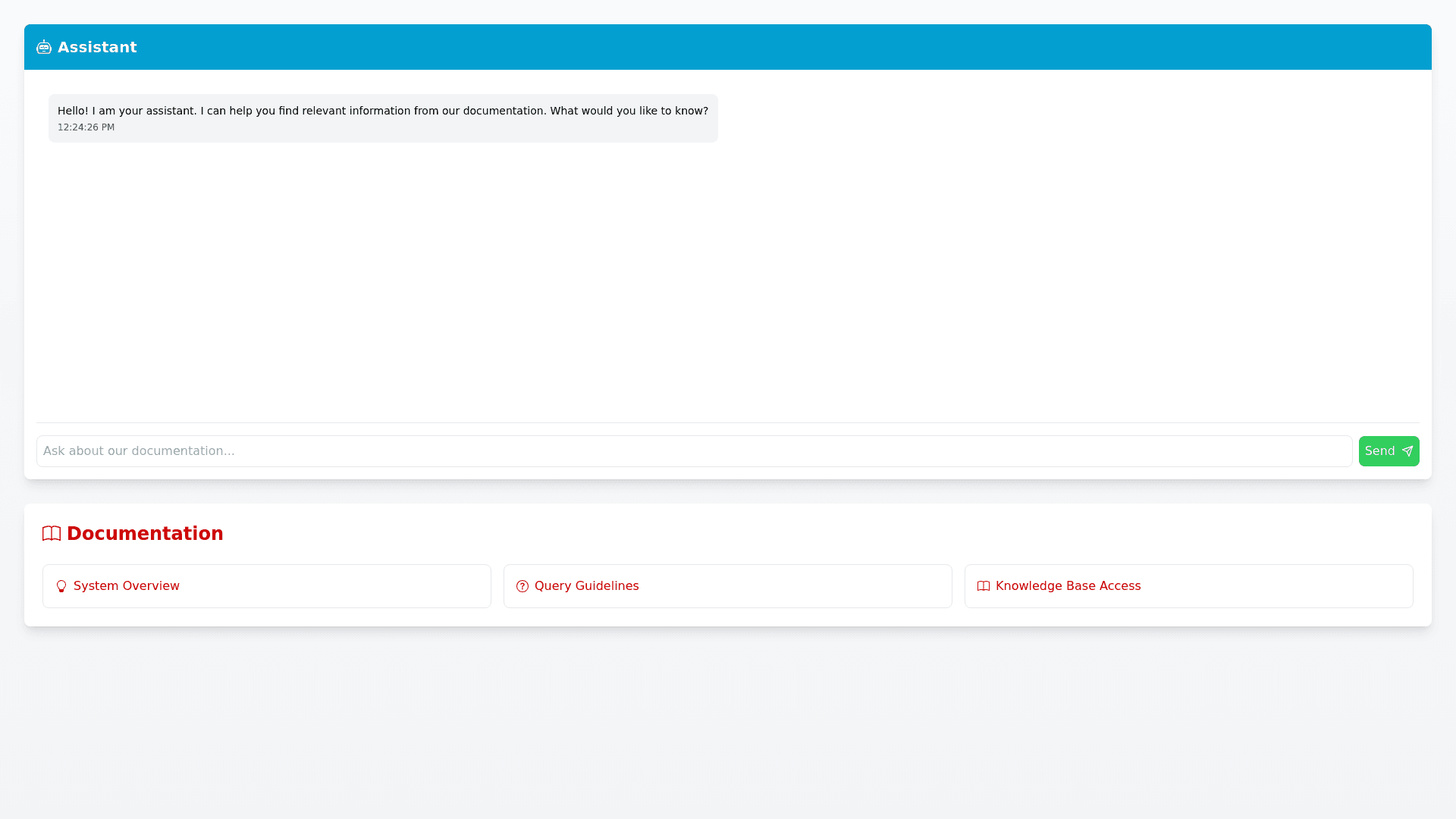Focus the Ask about our documentation field
The image size is (1456, 819).
point(694,451)
